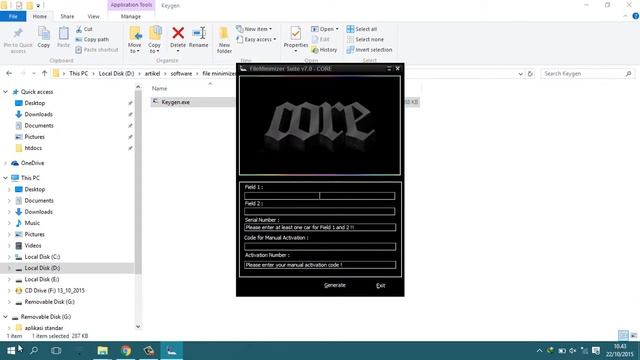
Task: Collapse the Quick access tree node
Action: pos(6,92)
